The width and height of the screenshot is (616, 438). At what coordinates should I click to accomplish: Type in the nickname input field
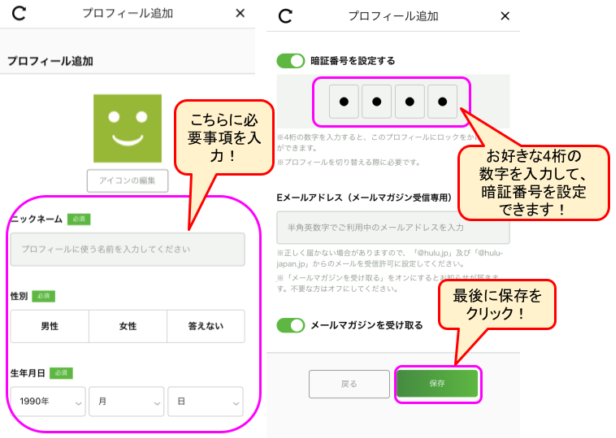tap(127, 249)
